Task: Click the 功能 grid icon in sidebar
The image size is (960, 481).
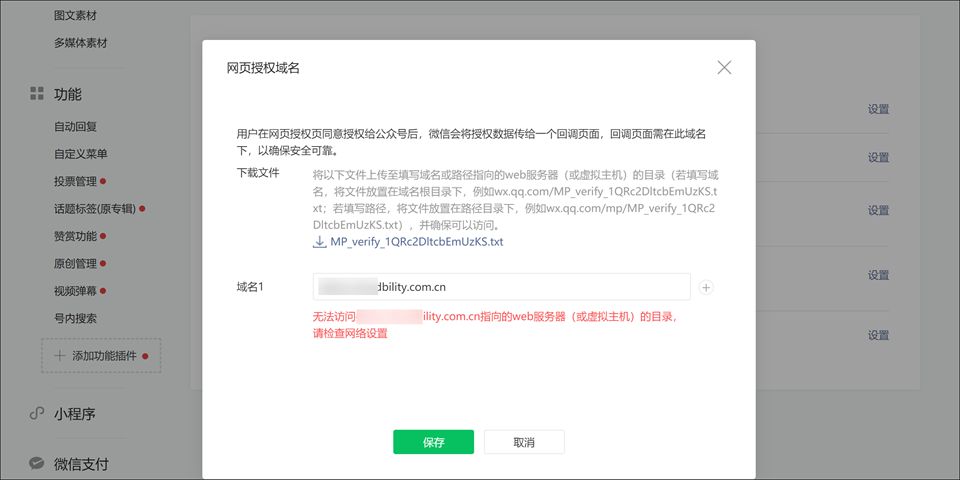Action: click(37, 94)
